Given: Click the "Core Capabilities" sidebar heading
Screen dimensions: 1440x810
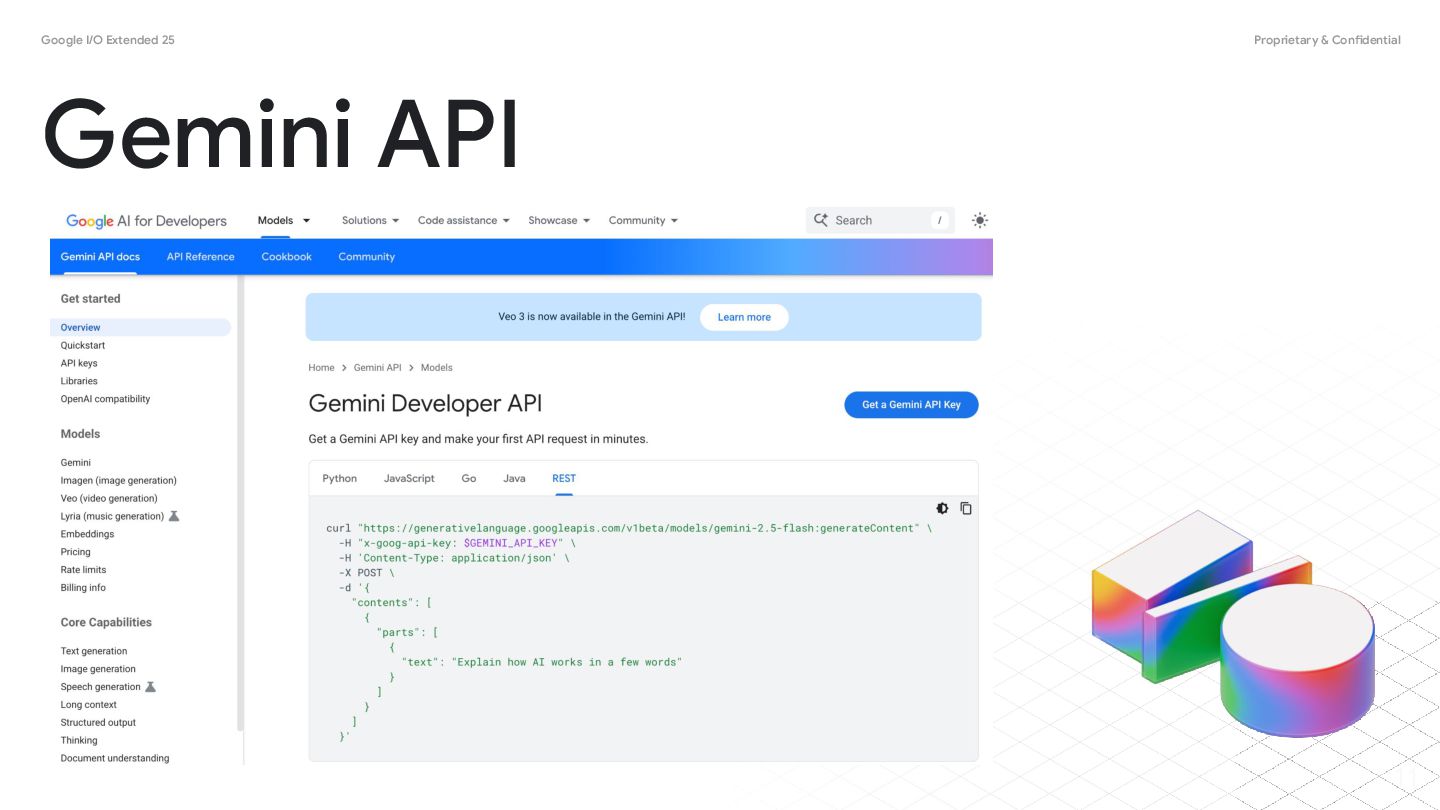Looking at the screenshot, I should (x=106, y=622).
